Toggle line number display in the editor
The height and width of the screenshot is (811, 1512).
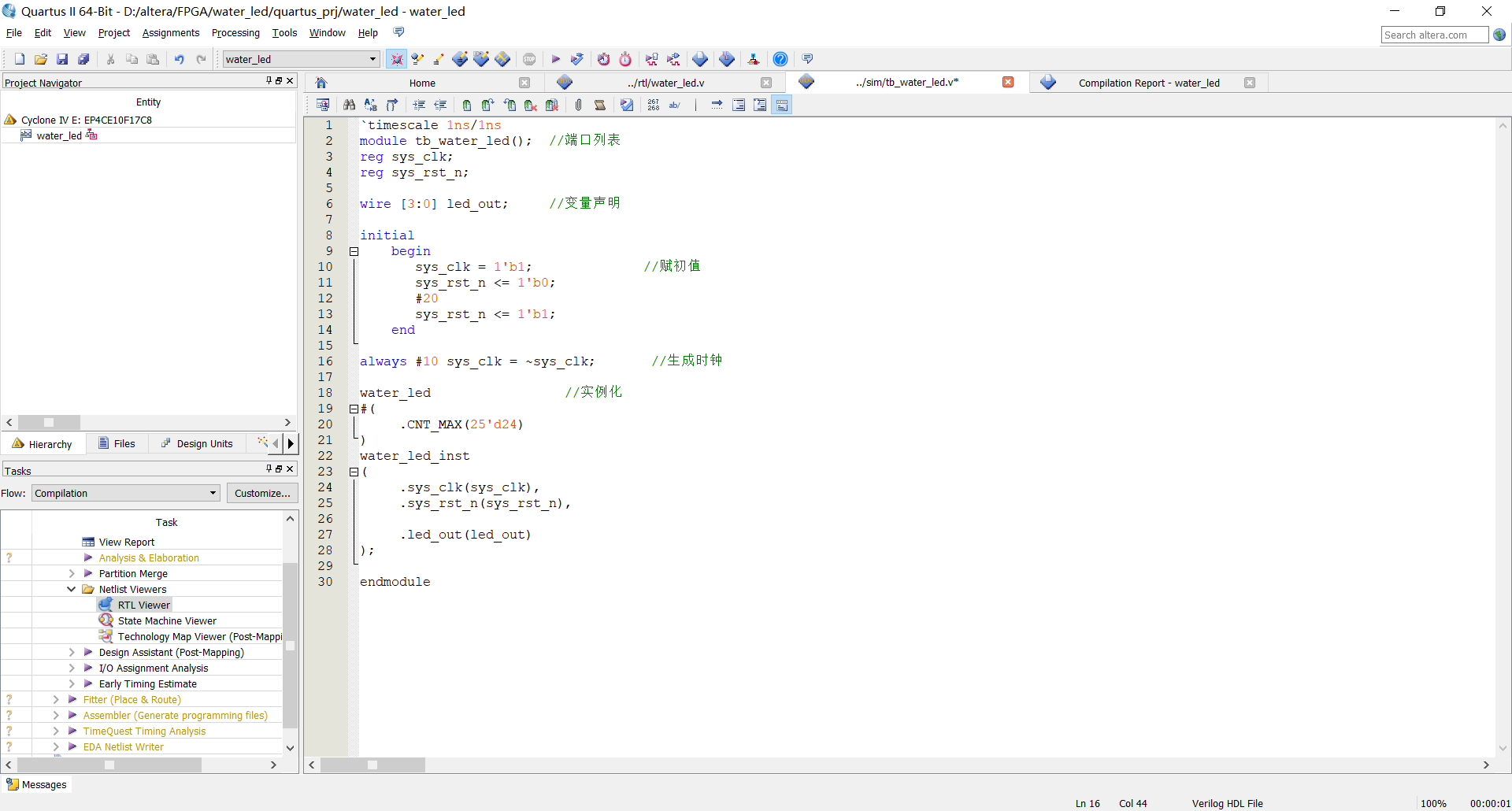654,105
